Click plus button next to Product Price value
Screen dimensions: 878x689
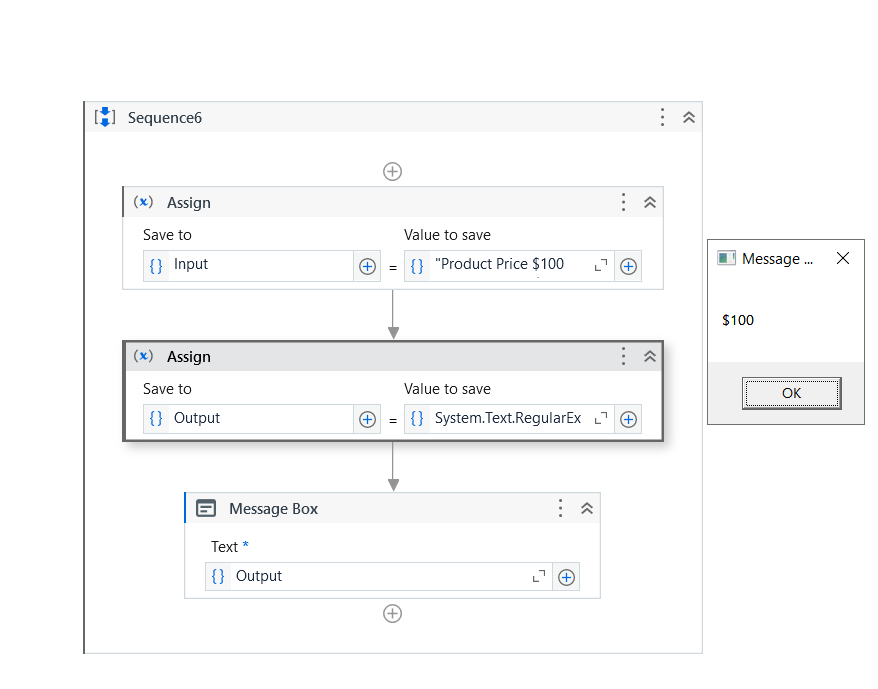pos(628,266)
